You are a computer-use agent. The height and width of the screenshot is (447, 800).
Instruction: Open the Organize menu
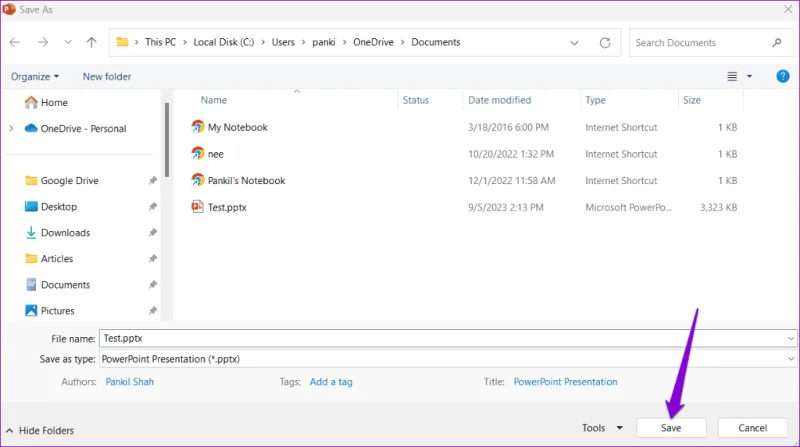point(35,77)
